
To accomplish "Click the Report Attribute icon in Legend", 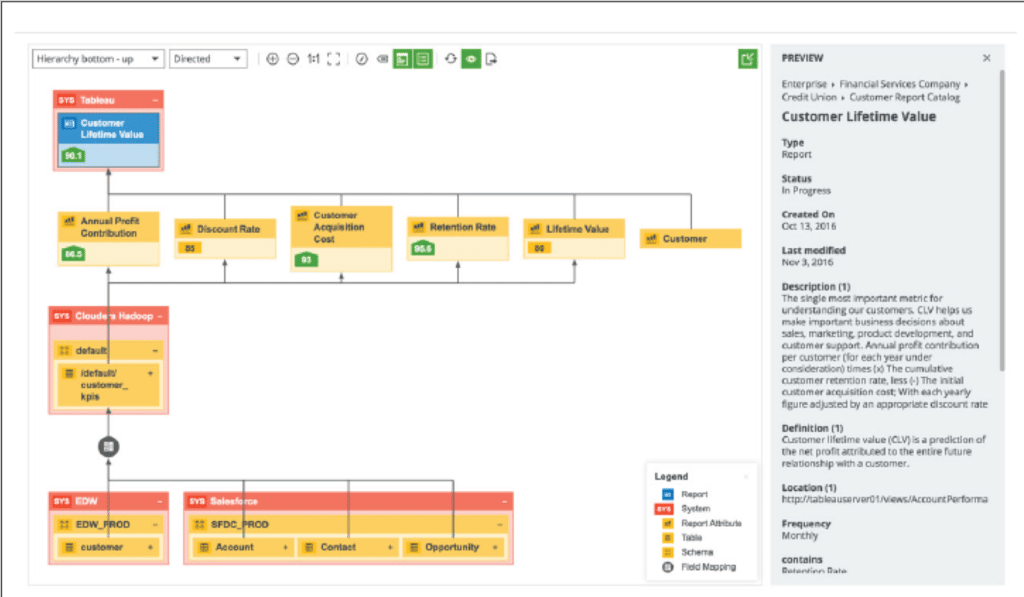I will pos(667,523).
